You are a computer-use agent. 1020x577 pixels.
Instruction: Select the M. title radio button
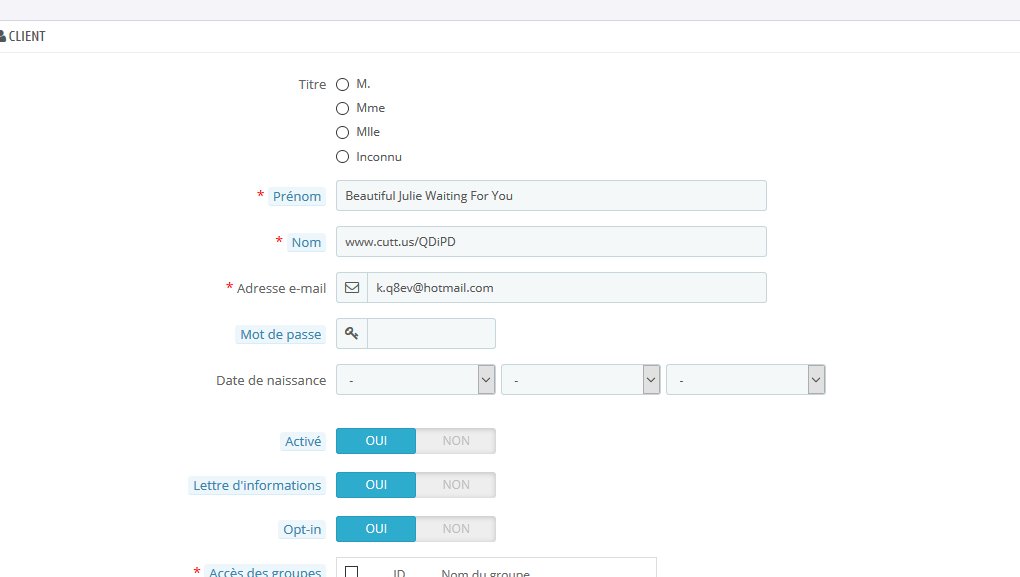point(343,85)
